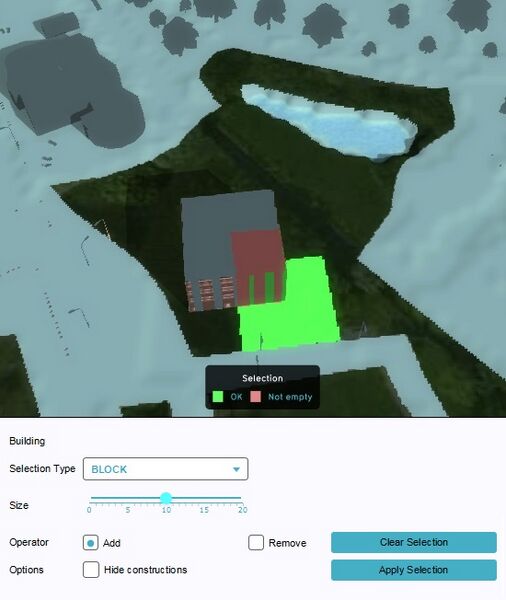Image resolution: width=506 pixels, height=600 pixels.
Task: Click the Clear Selection button
Action: [x=414, y=542]
